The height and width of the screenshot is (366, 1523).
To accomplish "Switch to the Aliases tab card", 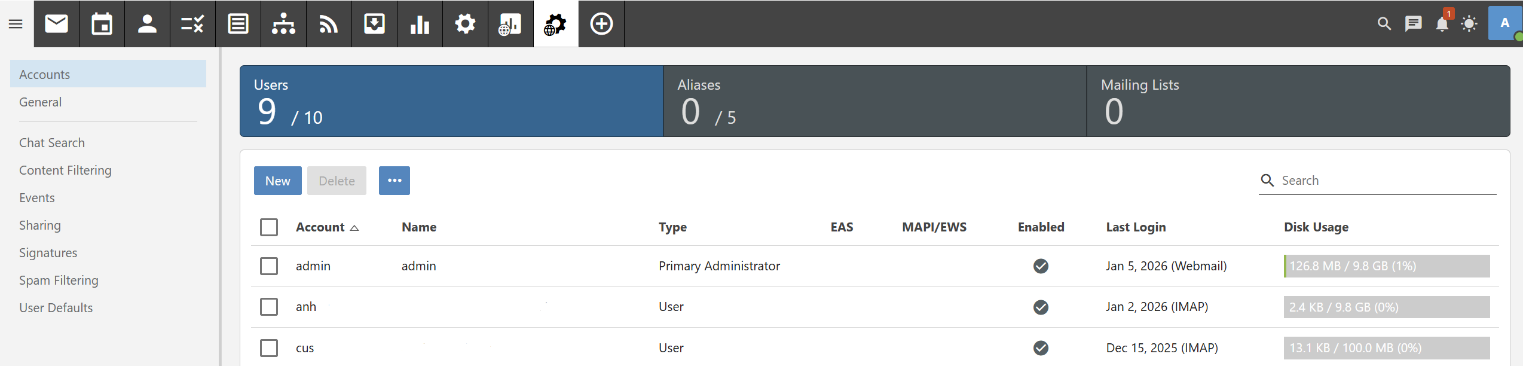I will [x=875, y=101].
